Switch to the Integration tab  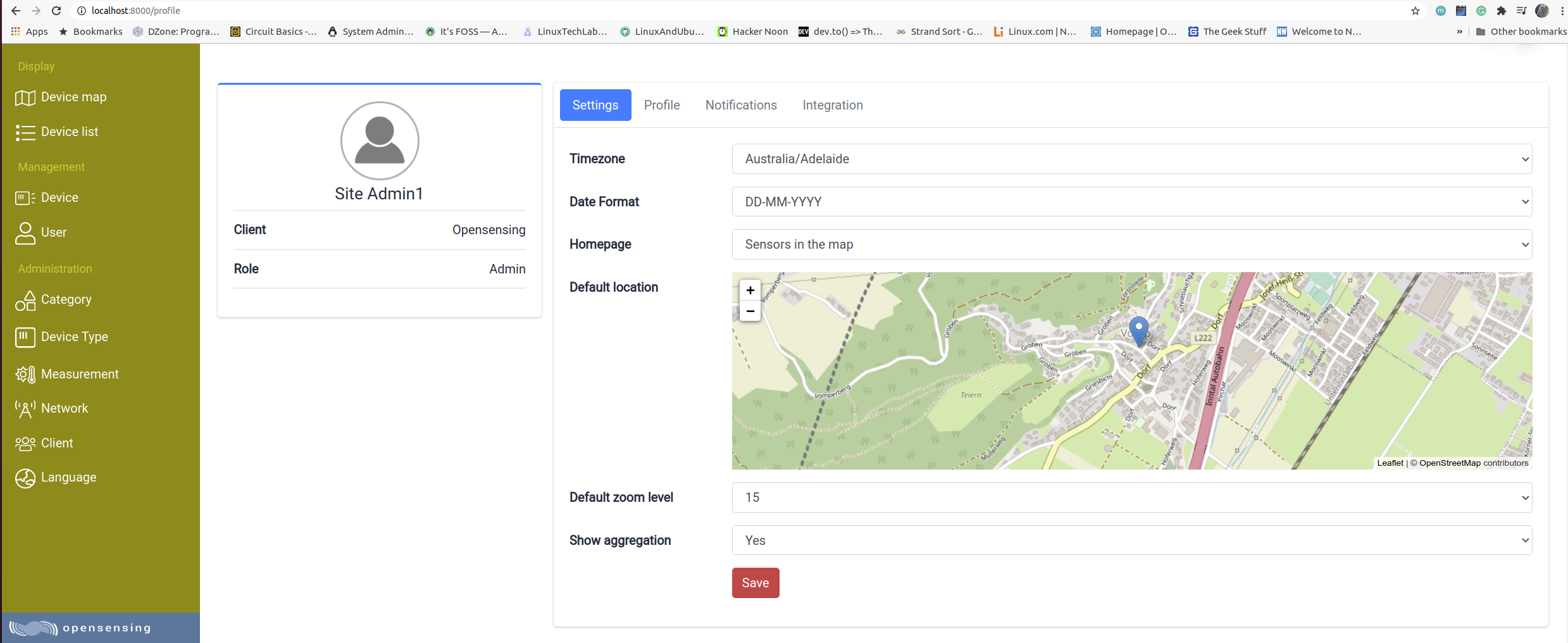pyautogui.click(x=832, y=105)
